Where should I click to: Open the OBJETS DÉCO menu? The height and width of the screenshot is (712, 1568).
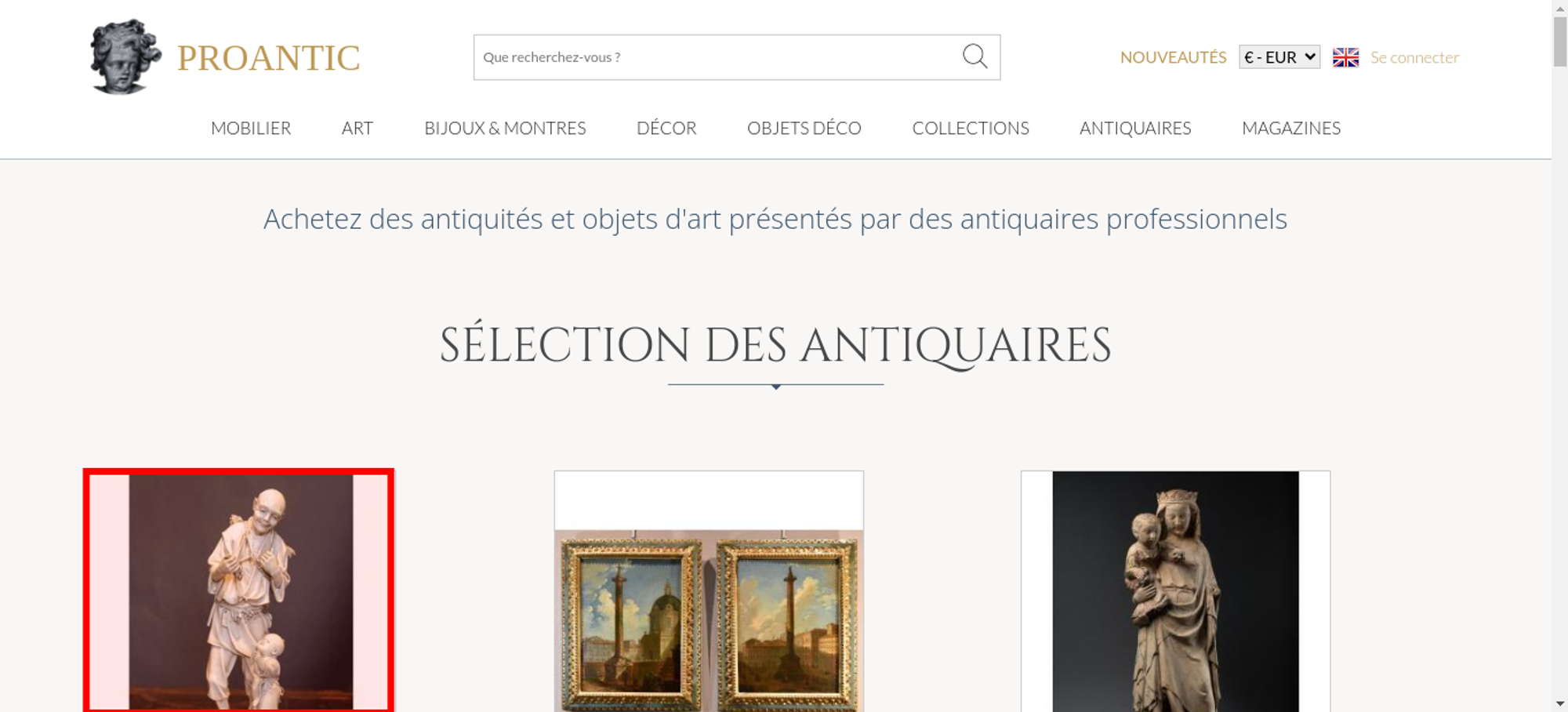tap(804, 128)
